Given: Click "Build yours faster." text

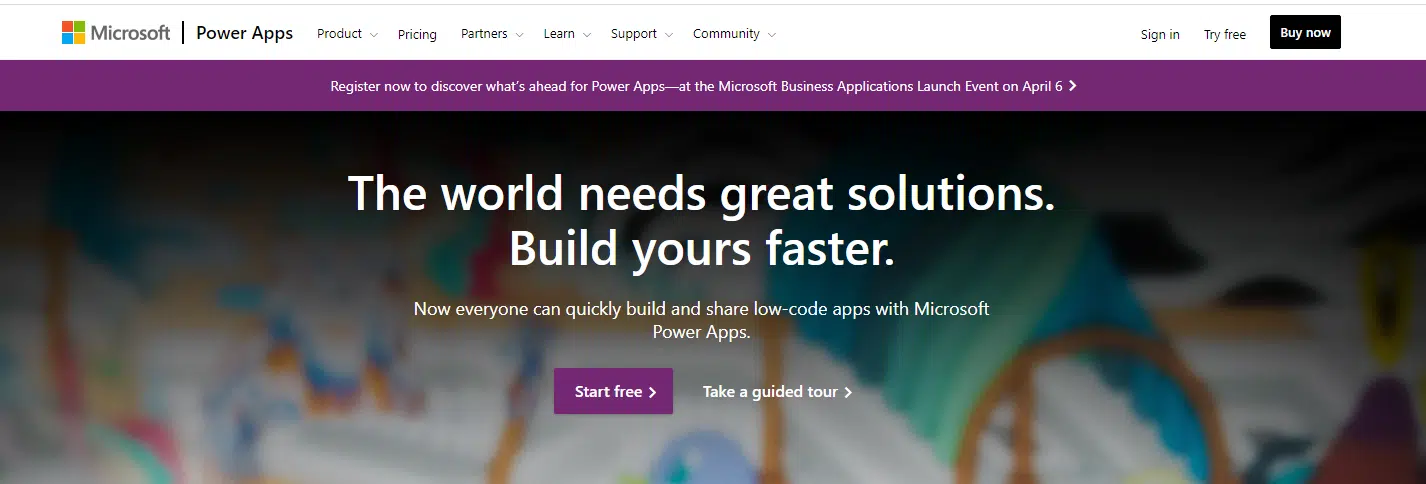Looking at the screenshot, I should (x=702, y=249).
